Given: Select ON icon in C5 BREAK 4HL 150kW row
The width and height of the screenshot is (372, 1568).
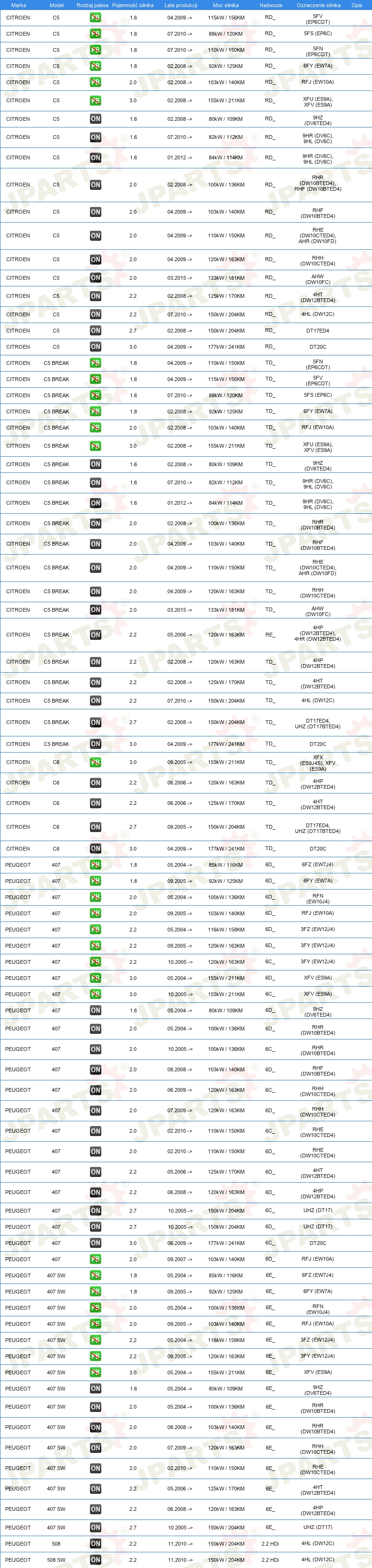Looking at the screenshot, I should click(96, 701).
